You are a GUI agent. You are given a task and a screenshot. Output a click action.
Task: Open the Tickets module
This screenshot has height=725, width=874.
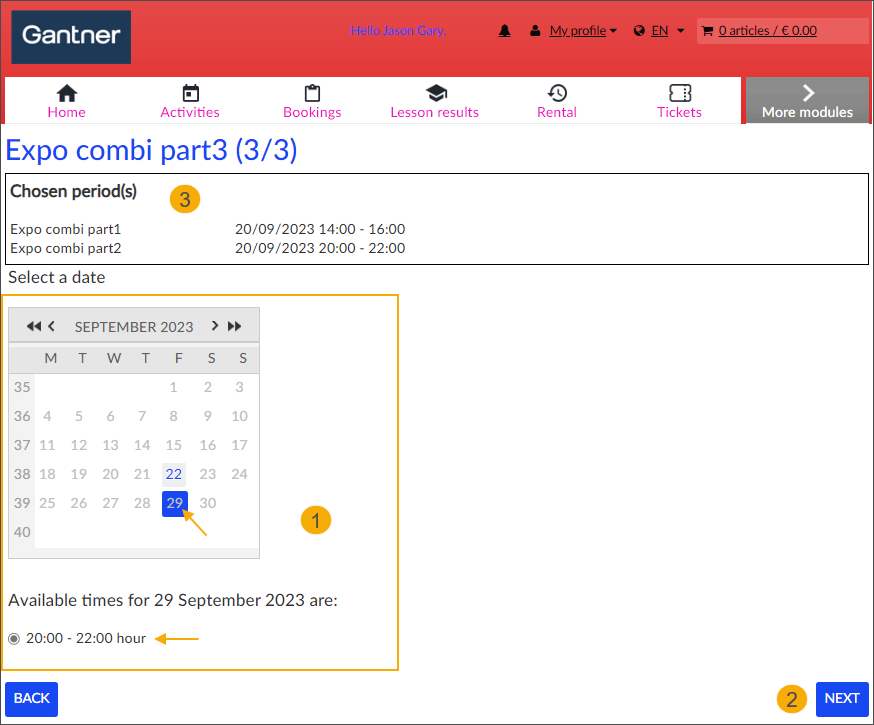tap(679, 100)
